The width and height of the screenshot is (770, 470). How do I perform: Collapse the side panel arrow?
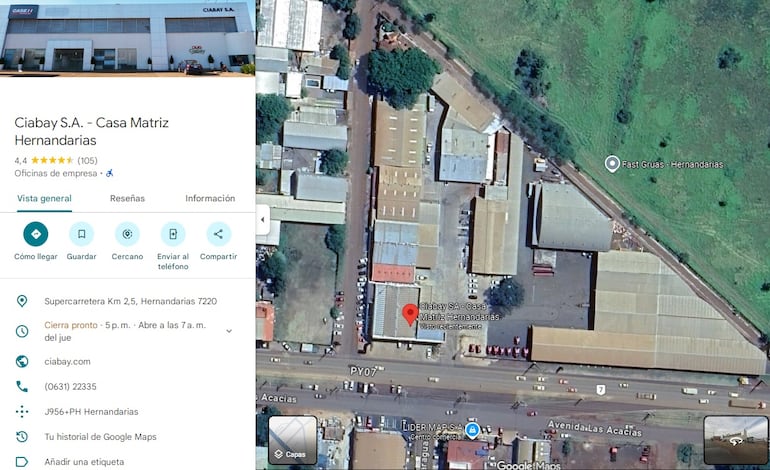[x=263, y=220]
